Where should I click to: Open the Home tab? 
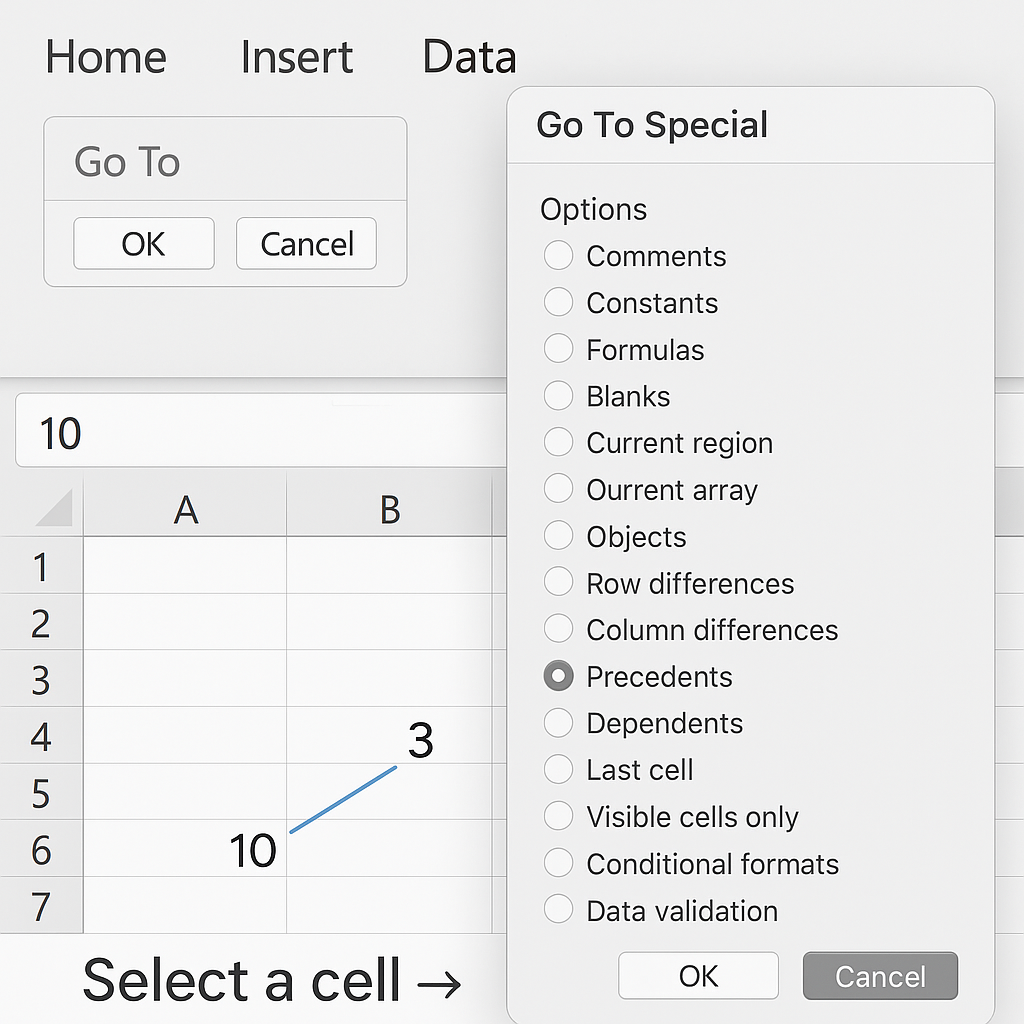pos(106,57)
